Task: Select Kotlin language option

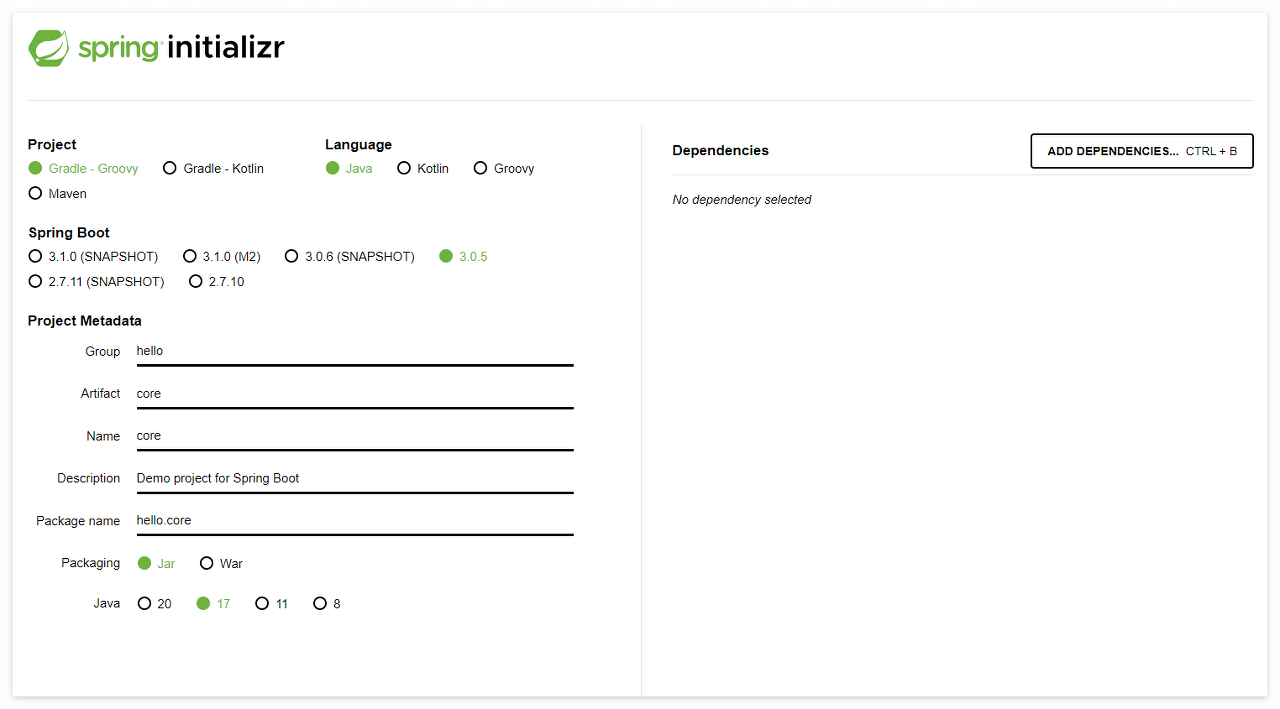Action: [423, 168]
